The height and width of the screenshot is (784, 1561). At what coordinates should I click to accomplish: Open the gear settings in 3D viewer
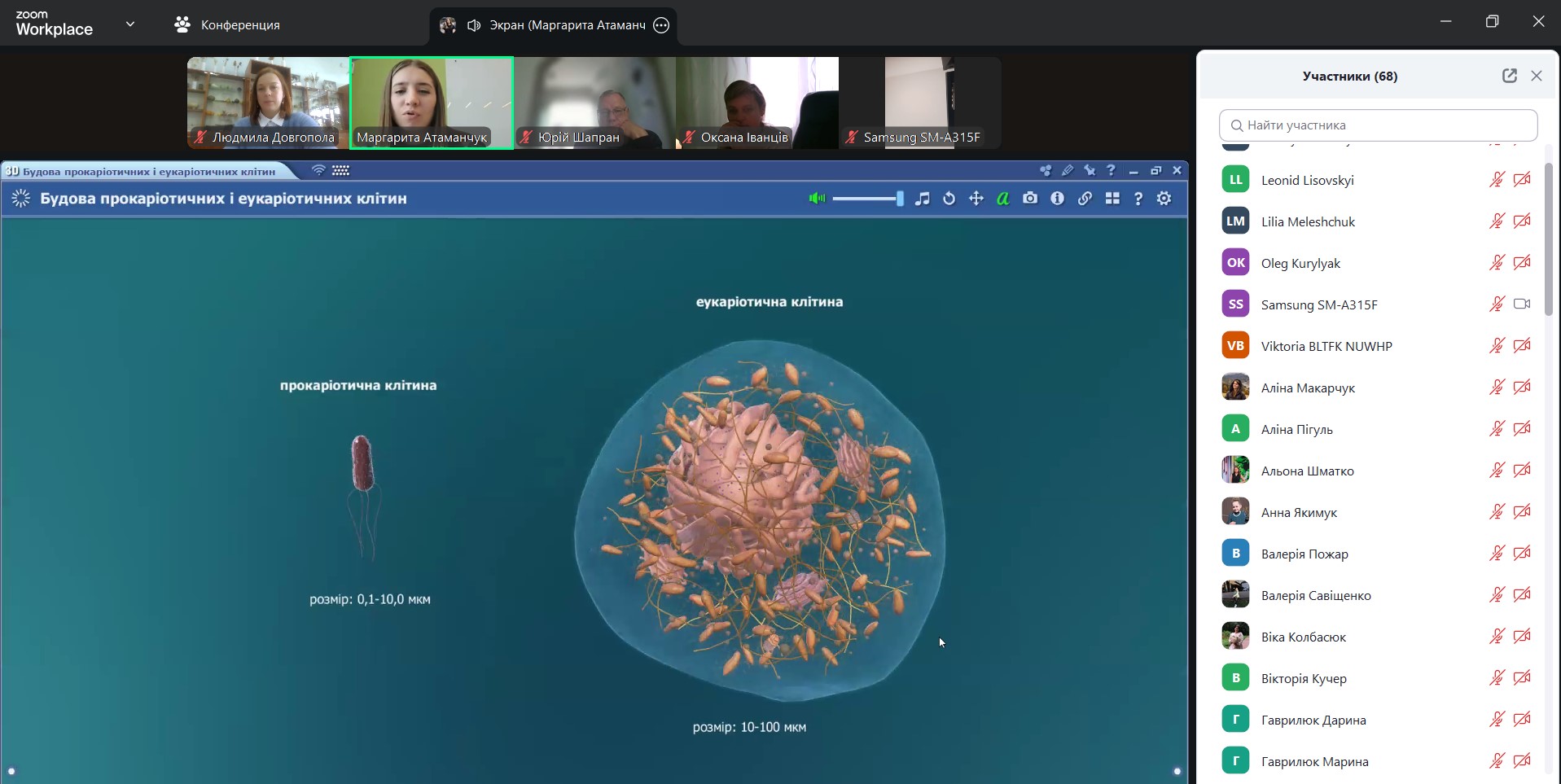1164,199
